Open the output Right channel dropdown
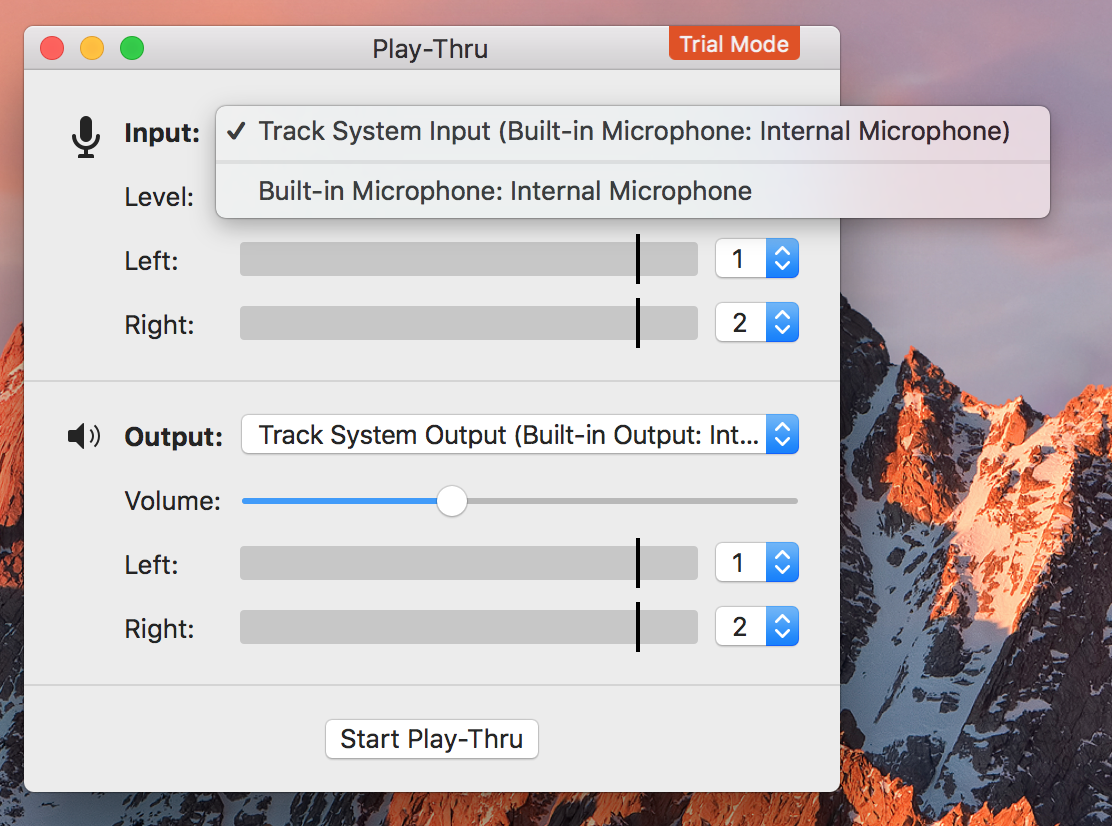The height and width of the screenshot is (826, 1112). pyautogui.click(x=757, y=626)
